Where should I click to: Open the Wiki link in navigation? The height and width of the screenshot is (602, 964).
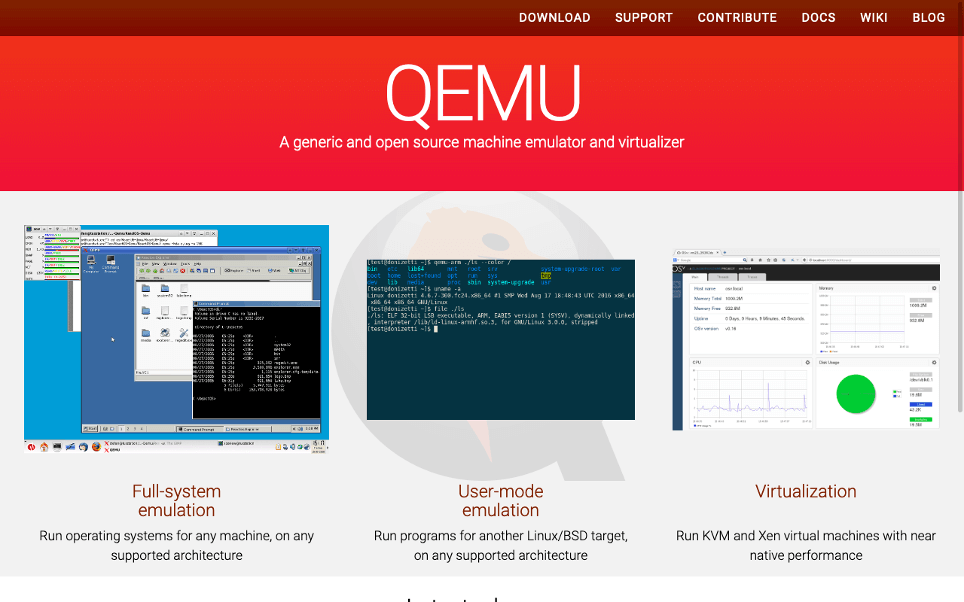pyautogui.click(x=873, y=18)
